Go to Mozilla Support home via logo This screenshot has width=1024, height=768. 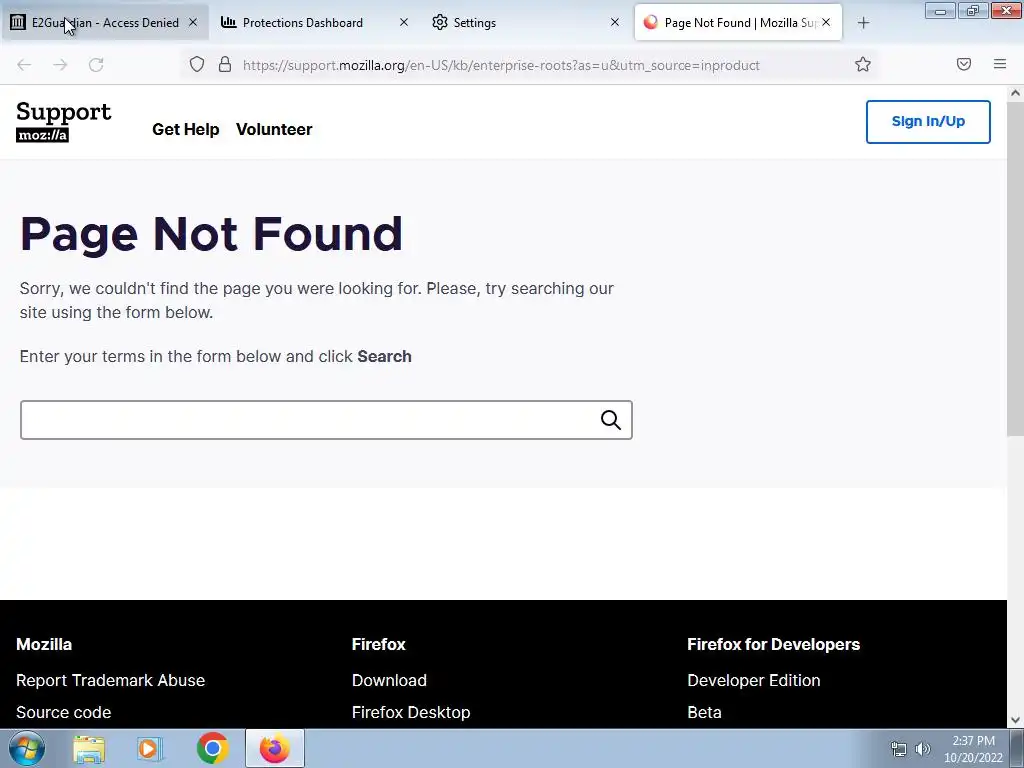[x=63, y=121]
